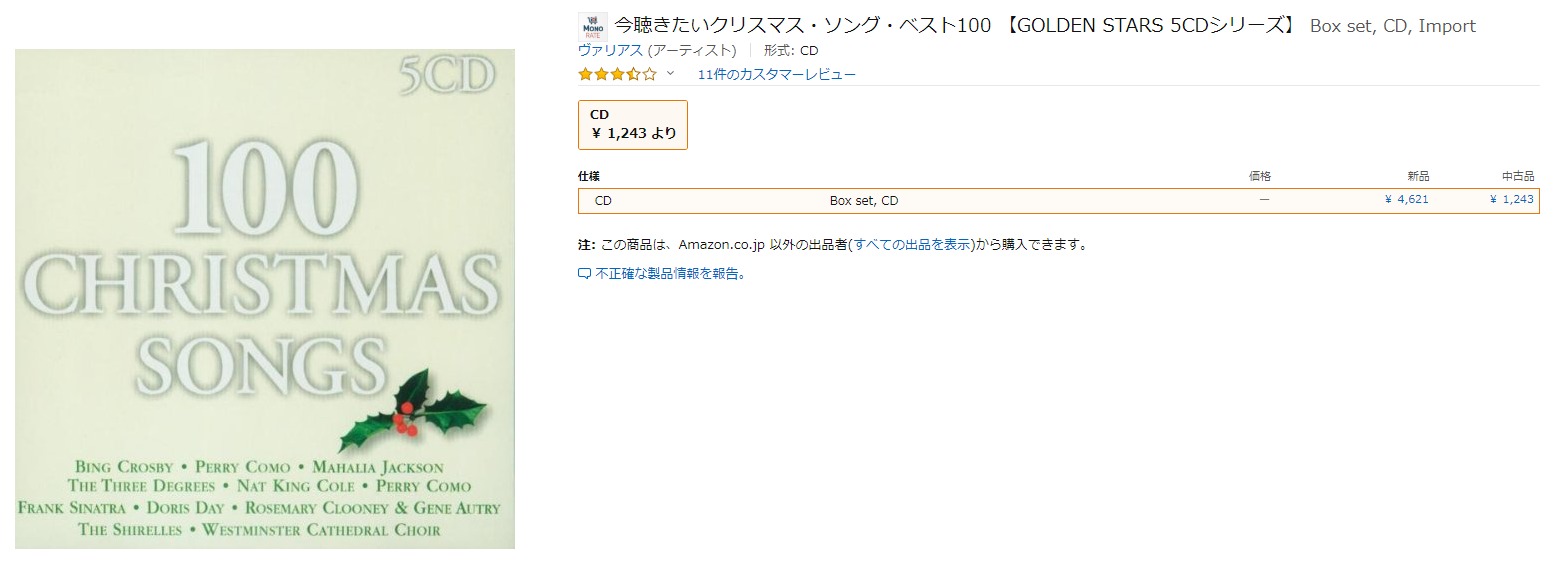This screenshot has height=569, width=1556.
Task: Click the Mono Rate extension icon
Action: pos(593,27)
